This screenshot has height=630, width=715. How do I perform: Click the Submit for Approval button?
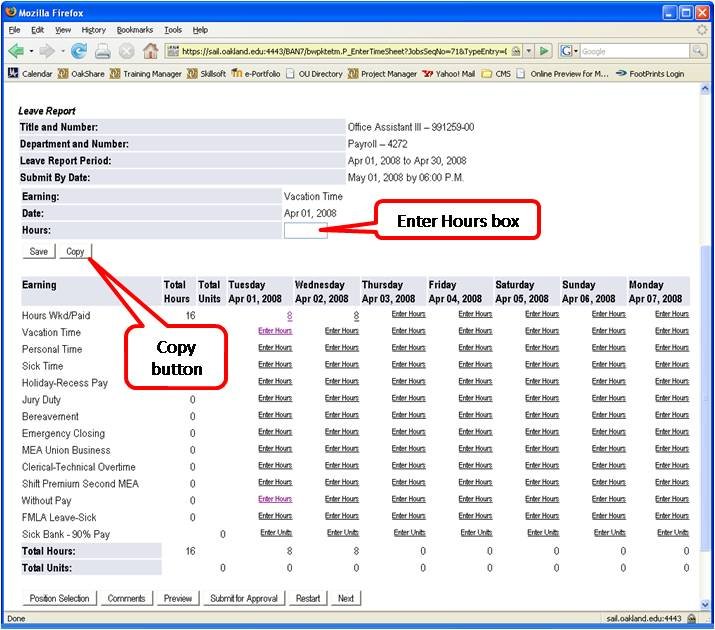[243, 598]
